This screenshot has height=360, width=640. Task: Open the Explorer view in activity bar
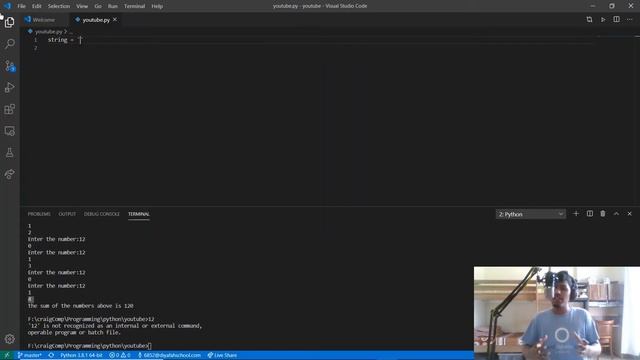(10, 22)
